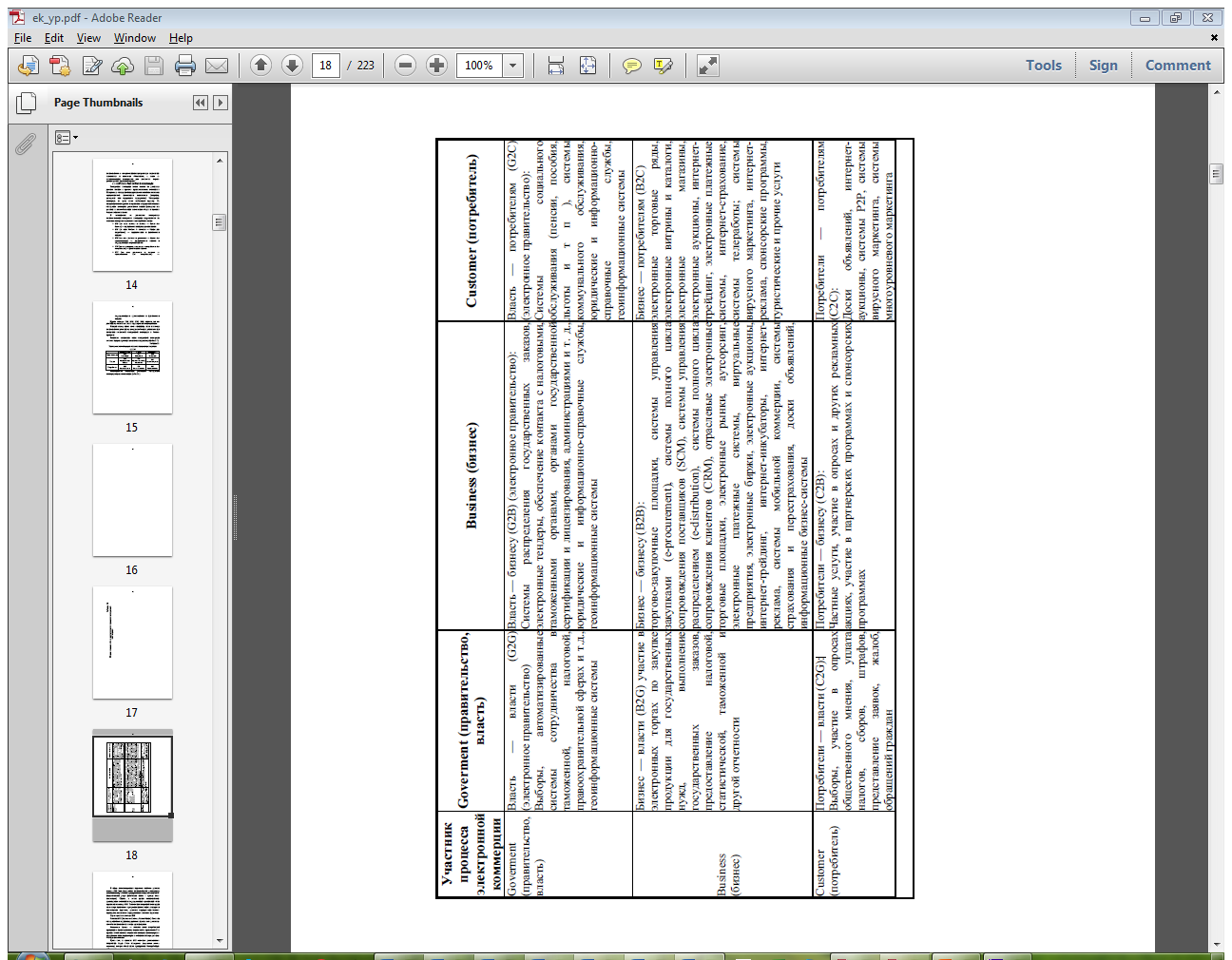The height and width of the screenshot is (960, 1232).
Task: Click the document vertical scrollbar handle
Action: 1216,173
